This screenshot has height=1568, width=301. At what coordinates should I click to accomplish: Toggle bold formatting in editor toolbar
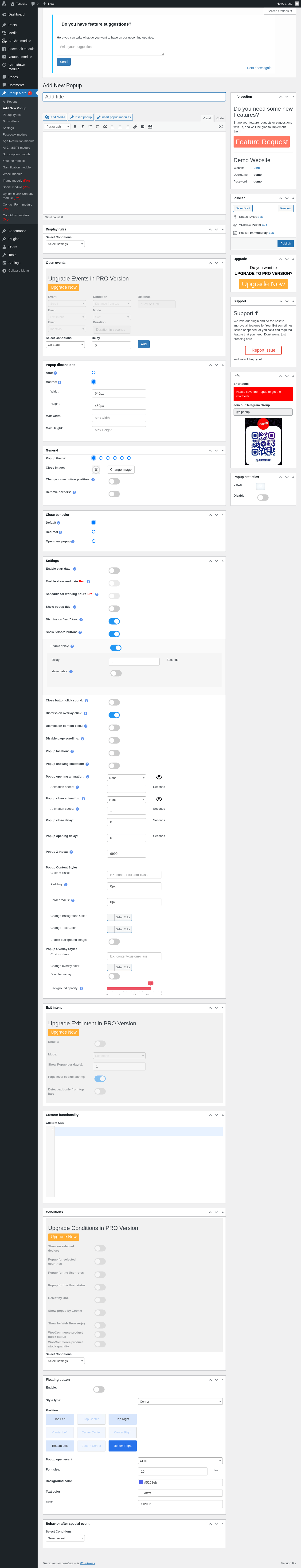tap(75, 127)
